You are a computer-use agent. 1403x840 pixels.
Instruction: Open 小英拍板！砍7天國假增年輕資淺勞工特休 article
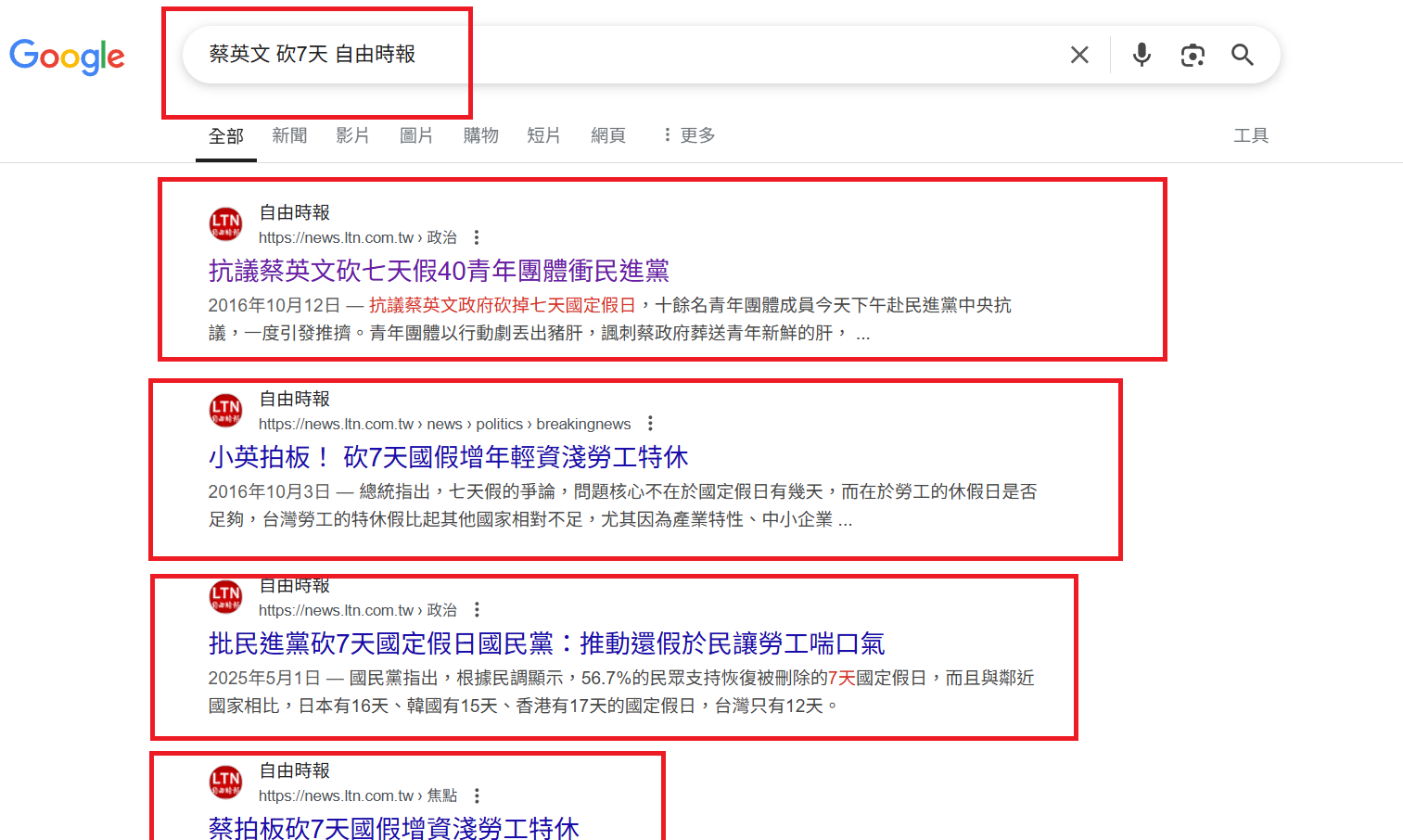448,457
